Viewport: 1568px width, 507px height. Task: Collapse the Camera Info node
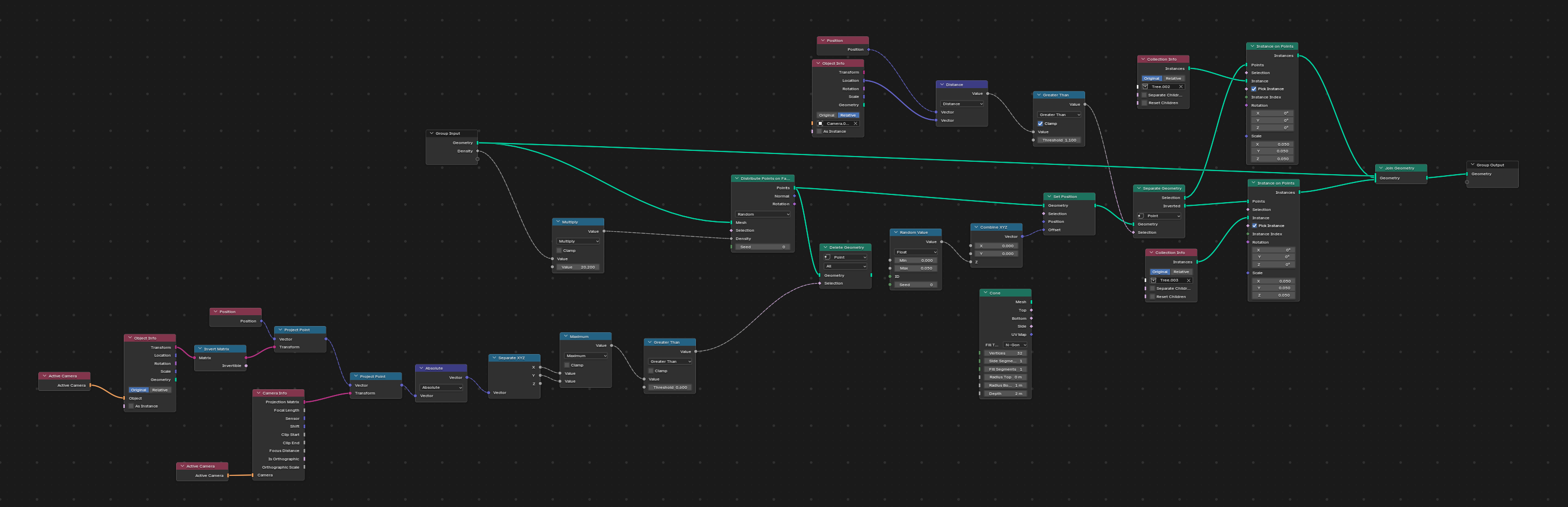tap(258, 393)
